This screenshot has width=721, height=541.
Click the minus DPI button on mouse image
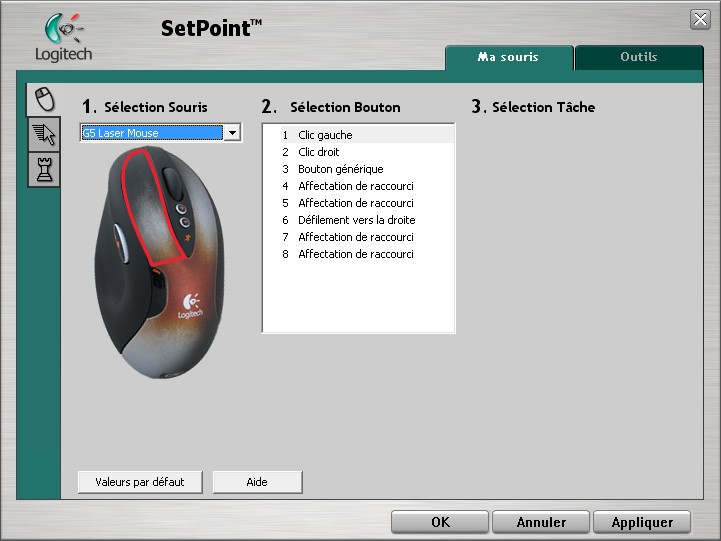pyautogui.click(x=184, y=224)
